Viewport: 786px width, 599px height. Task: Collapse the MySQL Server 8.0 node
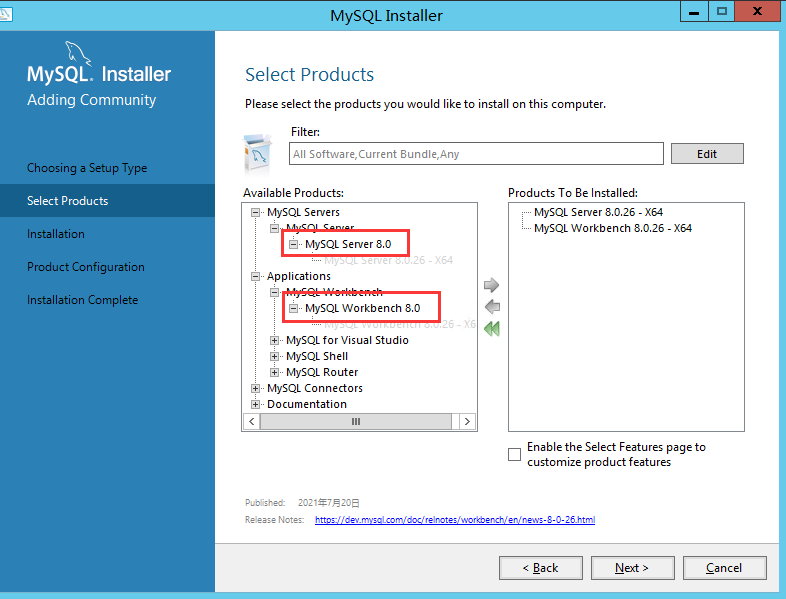point(293,245)
